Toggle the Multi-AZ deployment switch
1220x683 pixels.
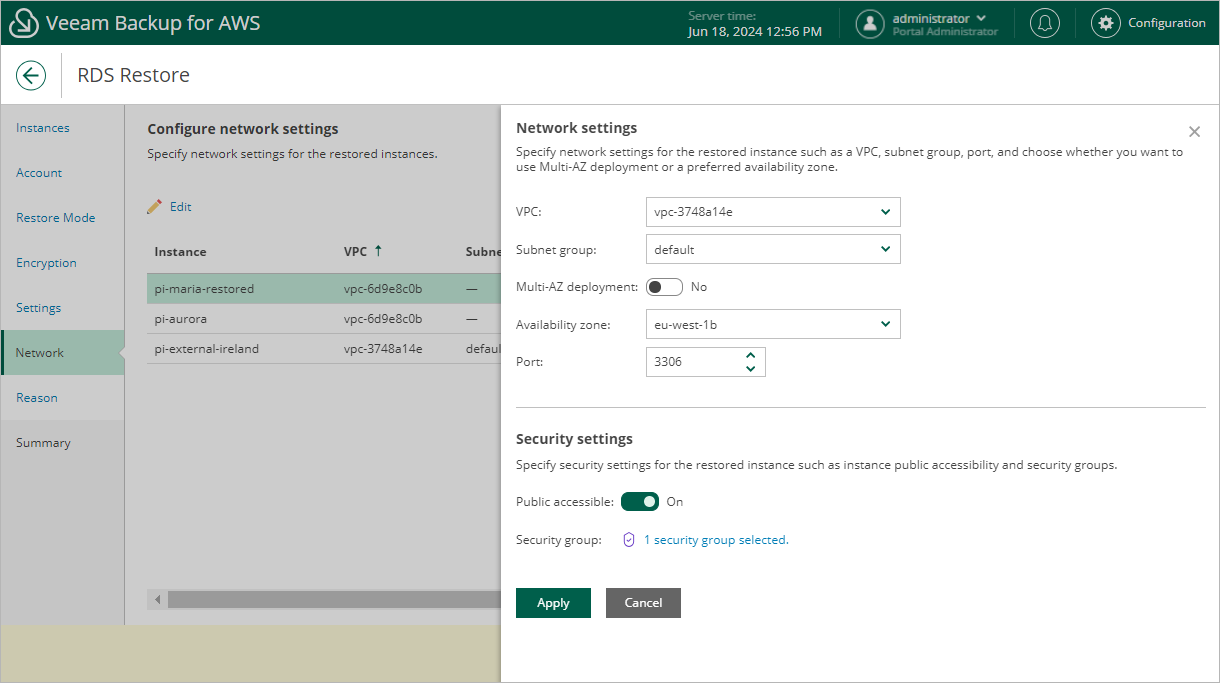click(x=664, y=287)
